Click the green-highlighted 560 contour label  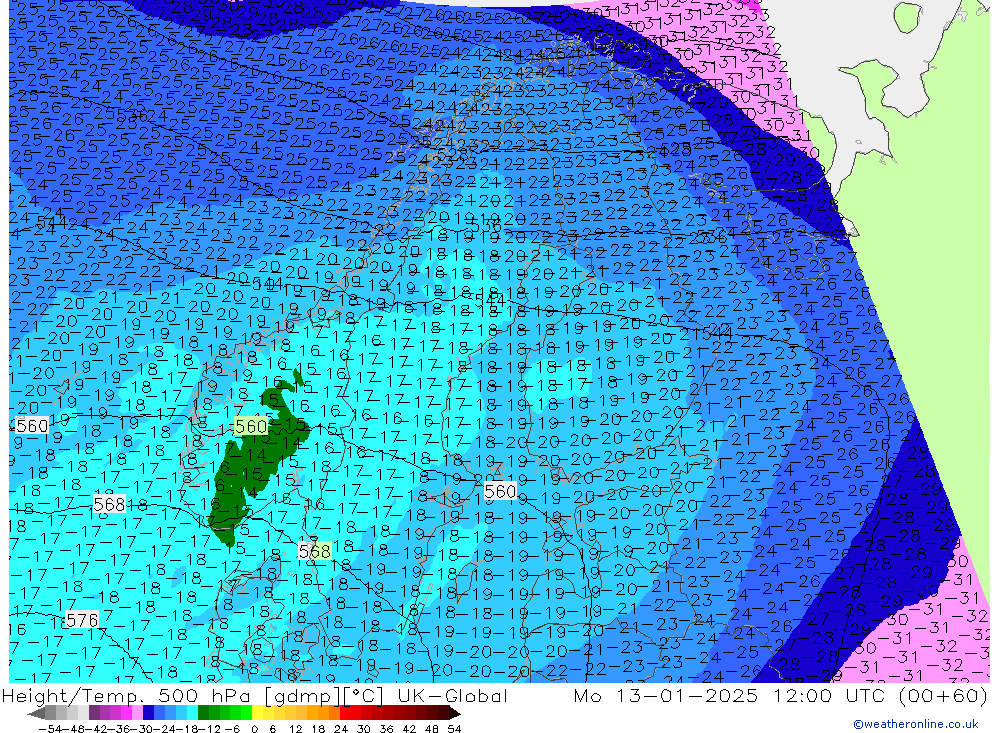click(251, 426)
